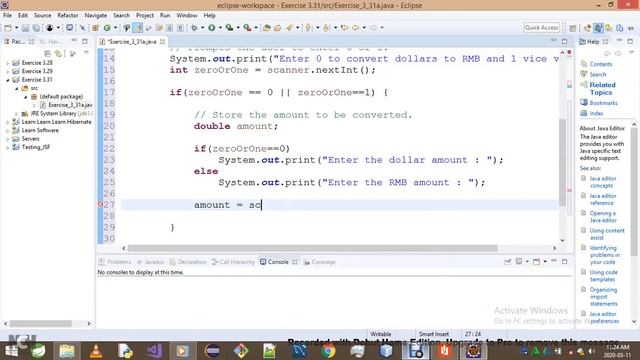This screenshot has width=640, height=360.
Task: Open Package Explorer view menu triangle
Action: coord(86,53)
